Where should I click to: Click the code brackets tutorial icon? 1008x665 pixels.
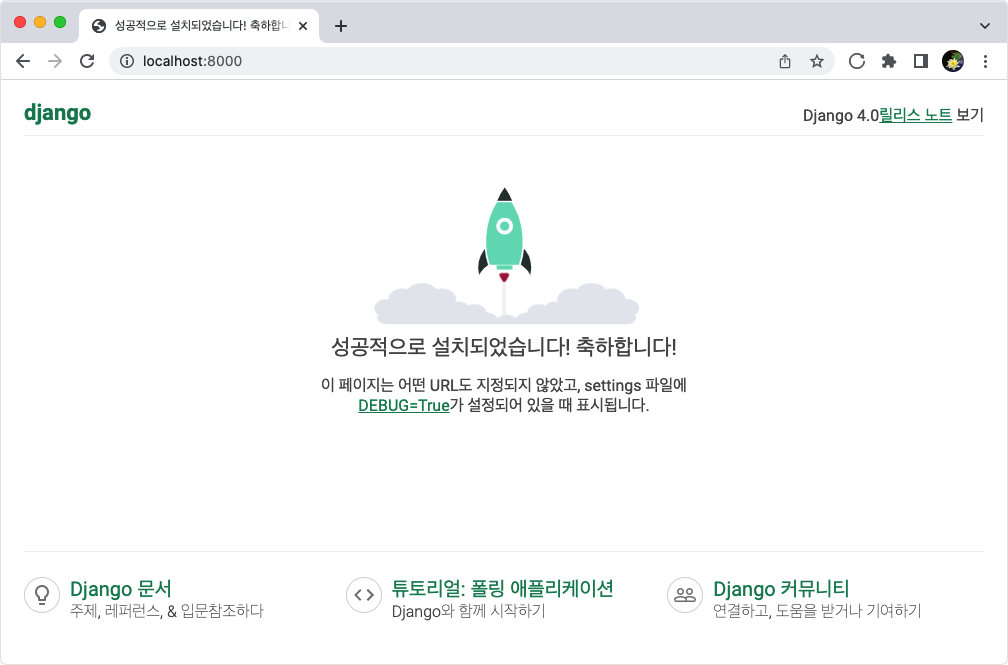pos(364,595)
